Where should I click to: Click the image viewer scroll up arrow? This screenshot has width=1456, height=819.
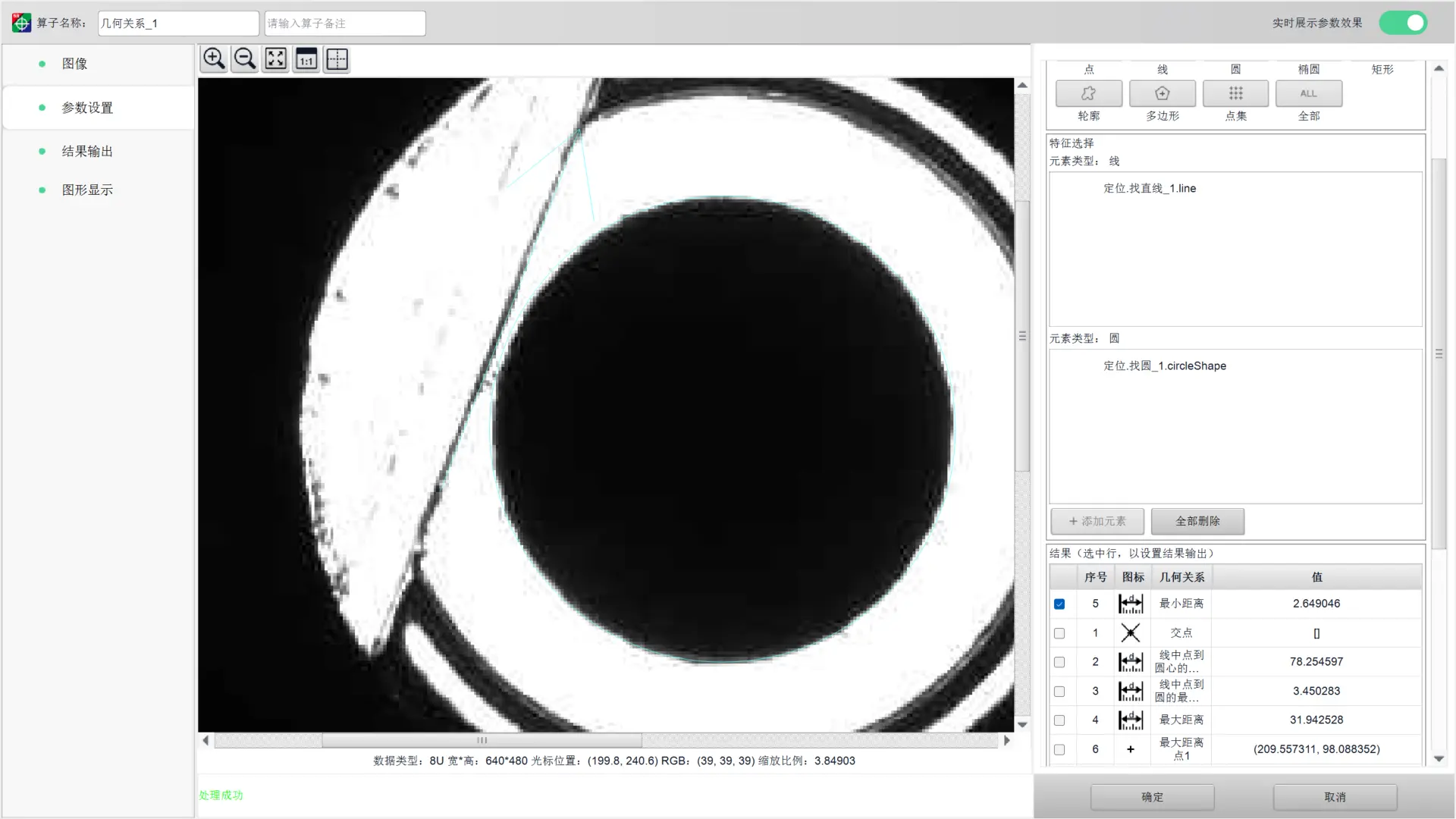(1022, 86)
